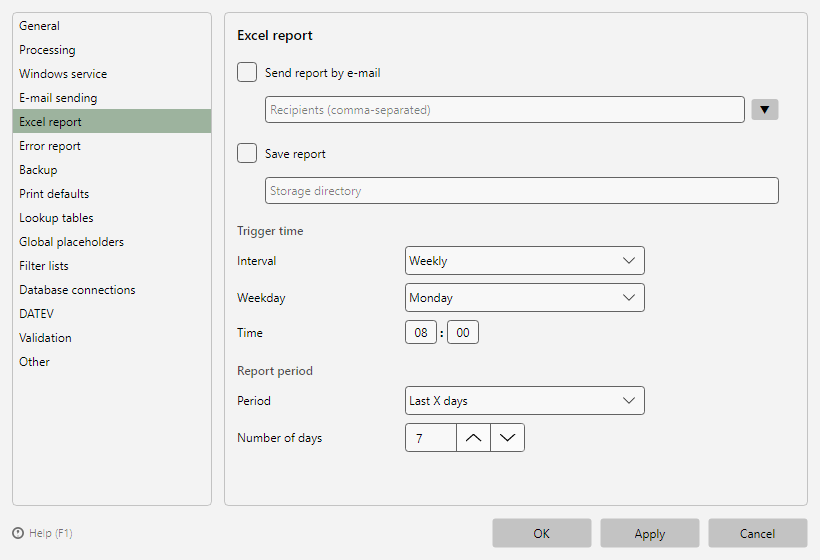Focus the Recipients comma-separated field
820x560 pixels.
click(x=505, y=110)
